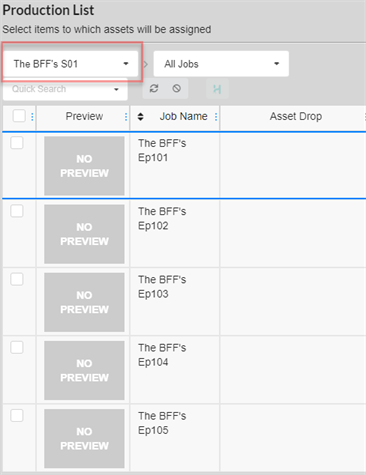Open checkbox column options dots

32,116
